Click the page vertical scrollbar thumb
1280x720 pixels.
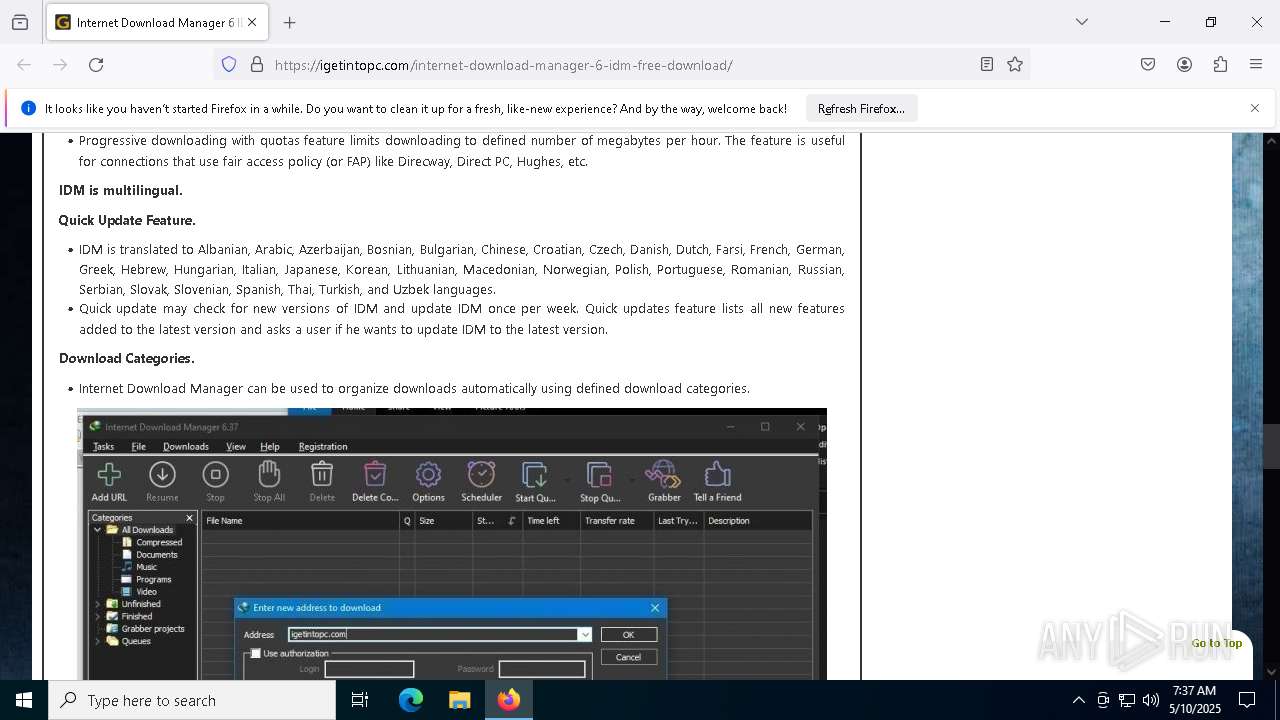coord(1272,446)
